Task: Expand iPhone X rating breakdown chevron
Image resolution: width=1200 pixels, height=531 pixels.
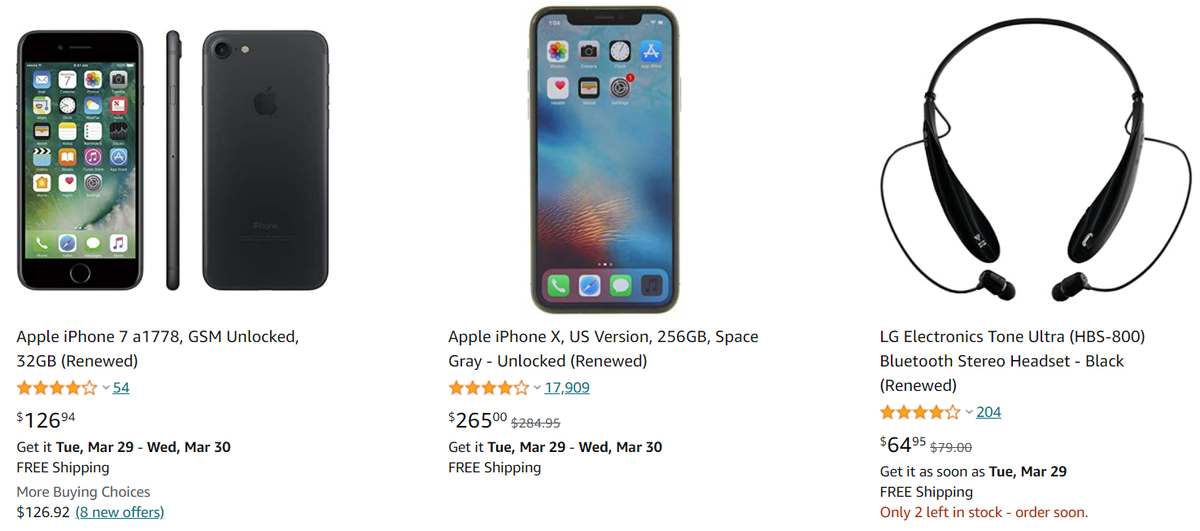Action: pos(537,388)
